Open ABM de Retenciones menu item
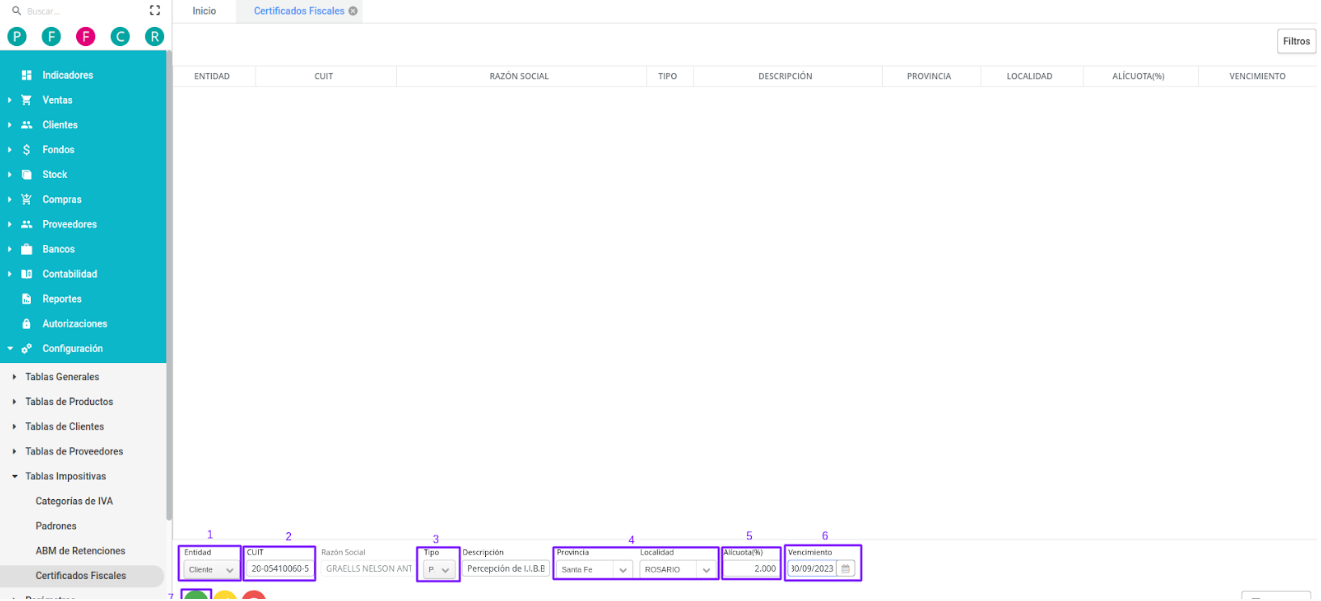The image size is (1321, 601). pos(80,551)
